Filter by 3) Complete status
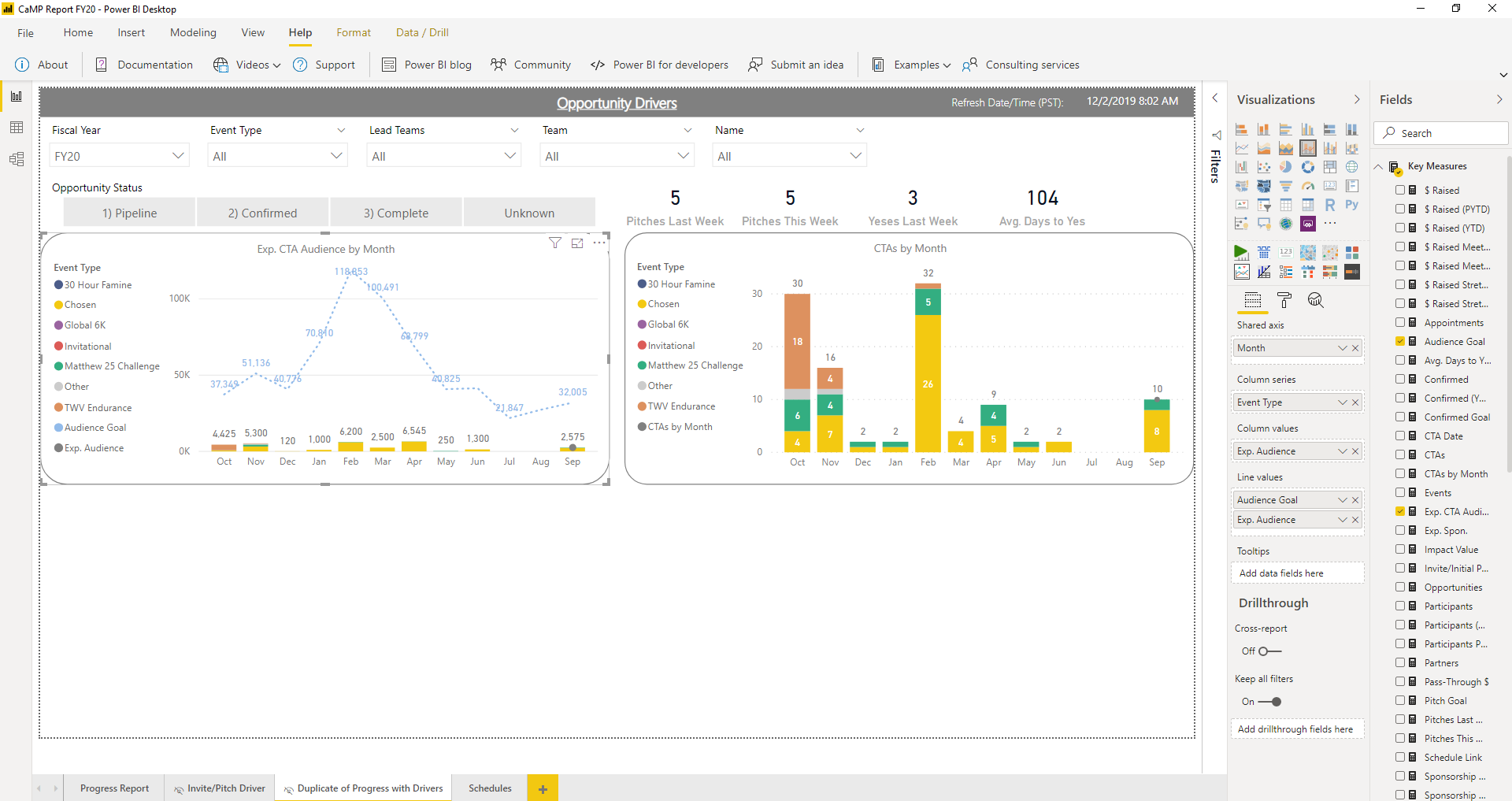Image resolution: width=1512 pixels, height=801 pixels. pyautogui.click(x=396, y=213)
